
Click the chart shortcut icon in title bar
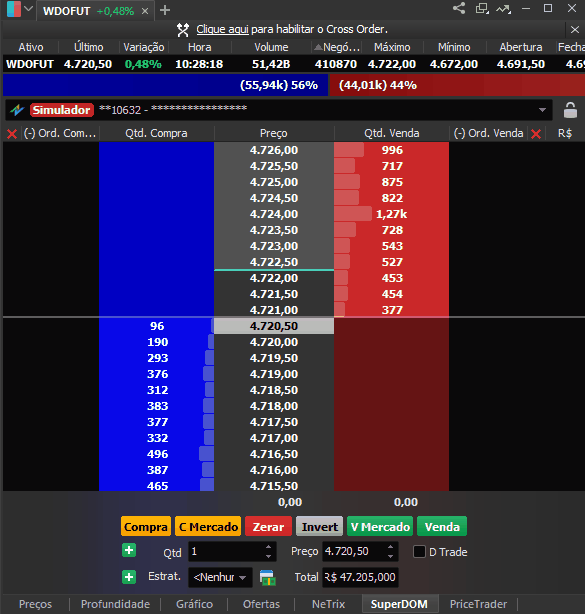(504, 8)
